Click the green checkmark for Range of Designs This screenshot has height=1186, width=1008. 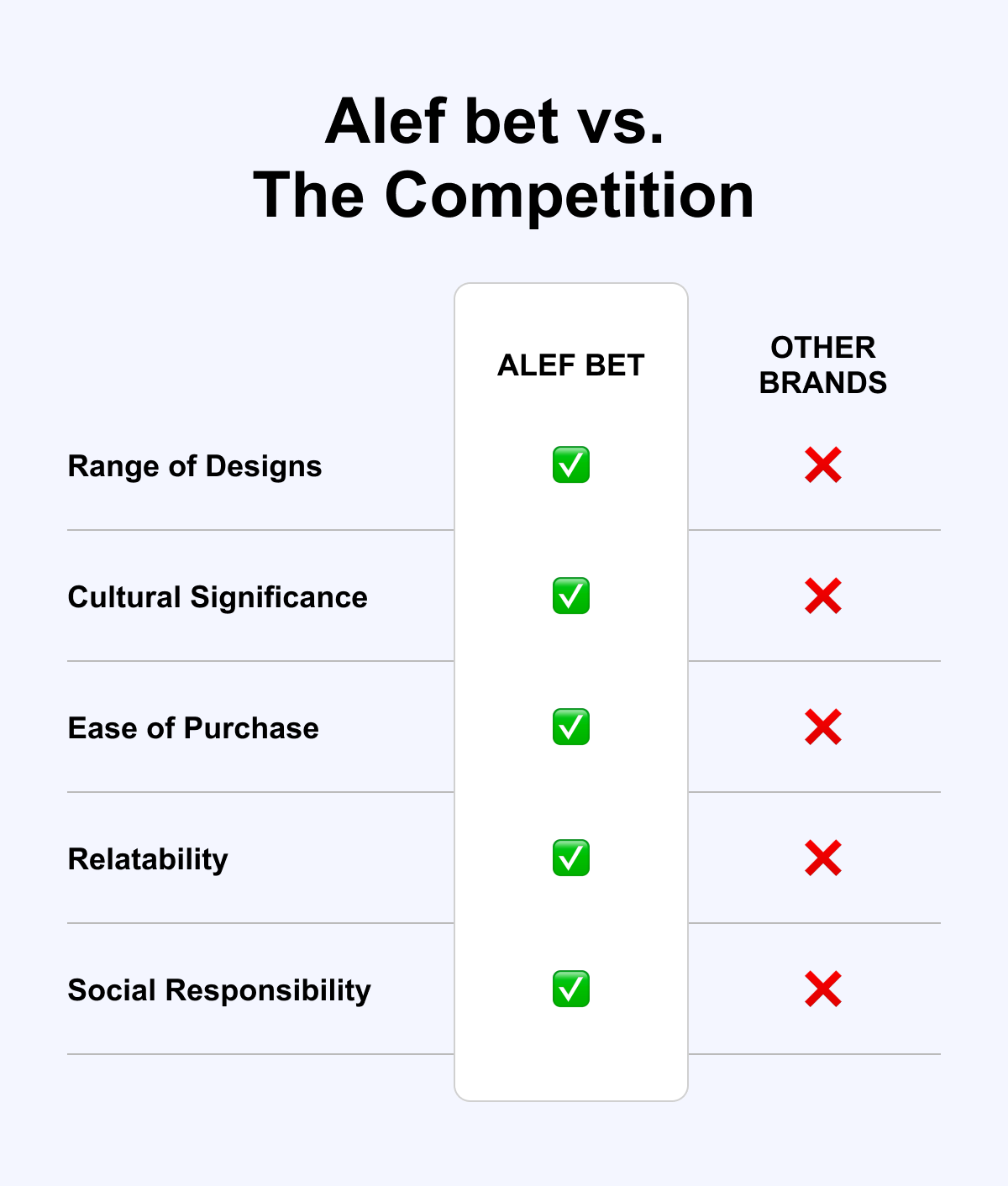(x=571, y=464)
